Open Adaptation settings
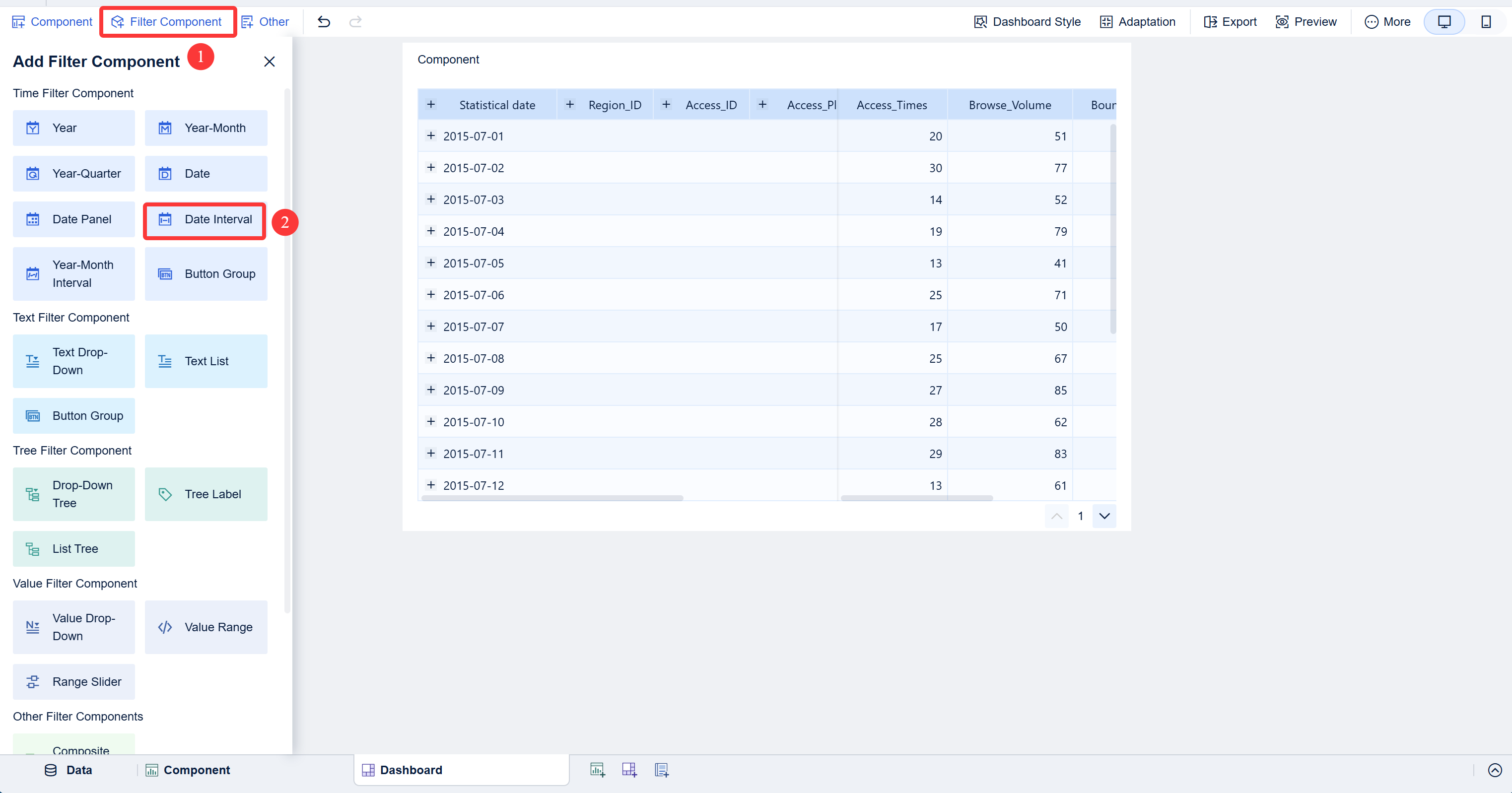The height and width of the screenshot is (793, 1512). tap(1137, 22)
